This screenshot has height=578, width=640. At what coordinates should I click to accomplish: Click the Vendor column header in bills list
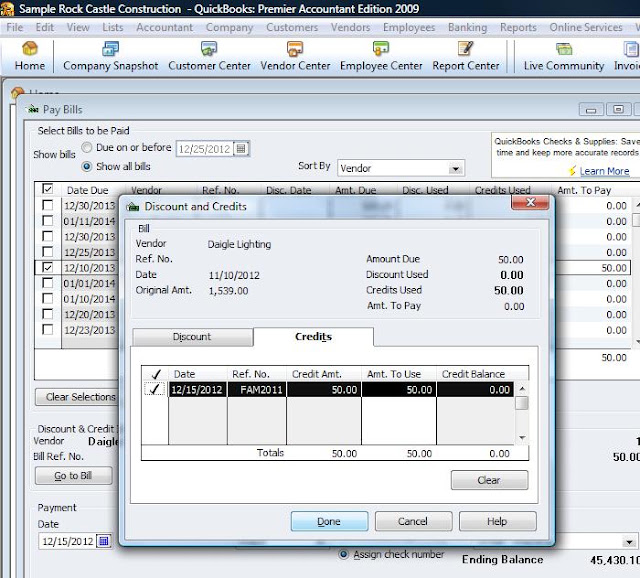pos(146,189)
